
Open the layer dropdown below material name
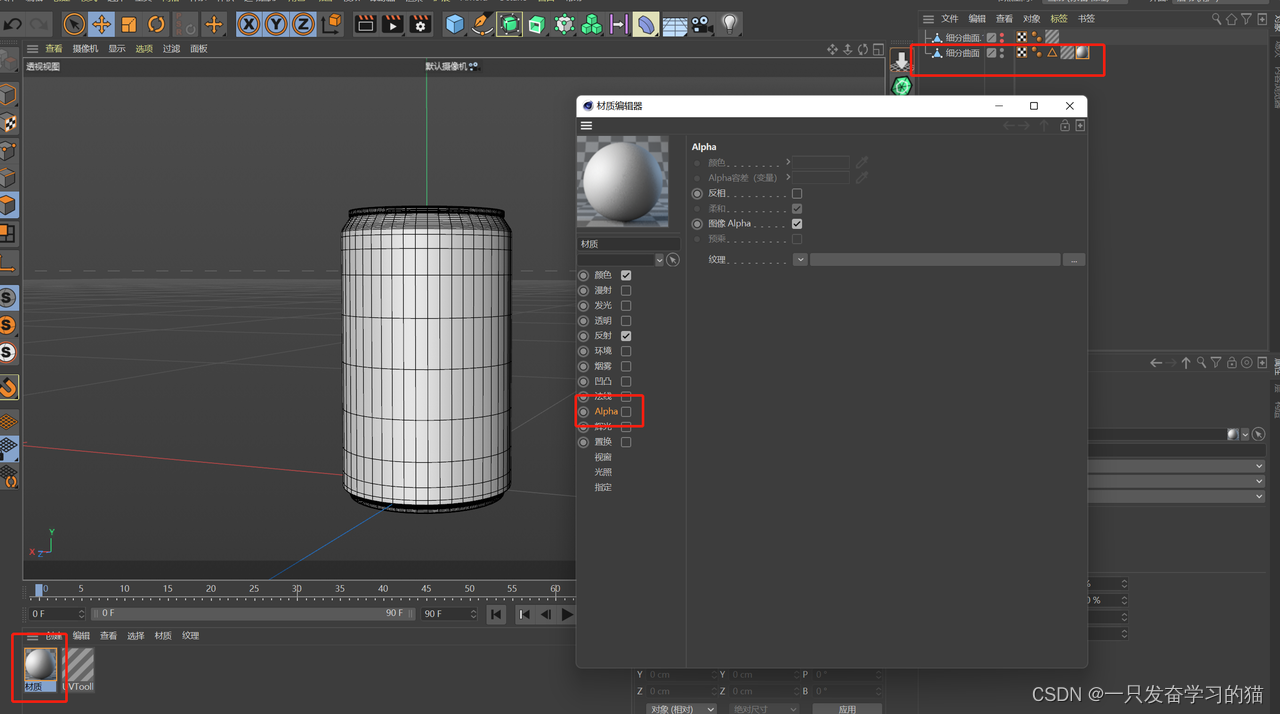pyautogui.click(x=659, y=260)
